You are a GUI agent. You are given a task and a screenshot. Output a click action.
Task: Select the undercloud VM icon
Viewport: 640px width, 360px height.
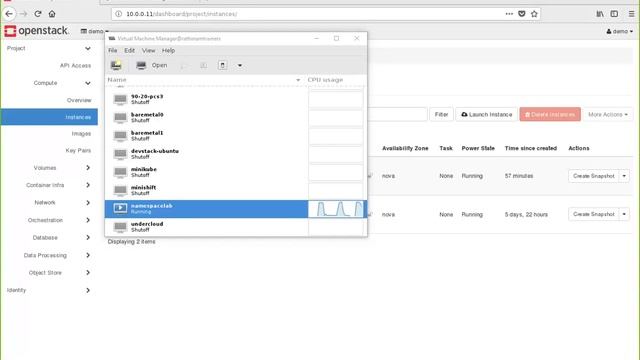pyautogui.click(x=120, y=227)
